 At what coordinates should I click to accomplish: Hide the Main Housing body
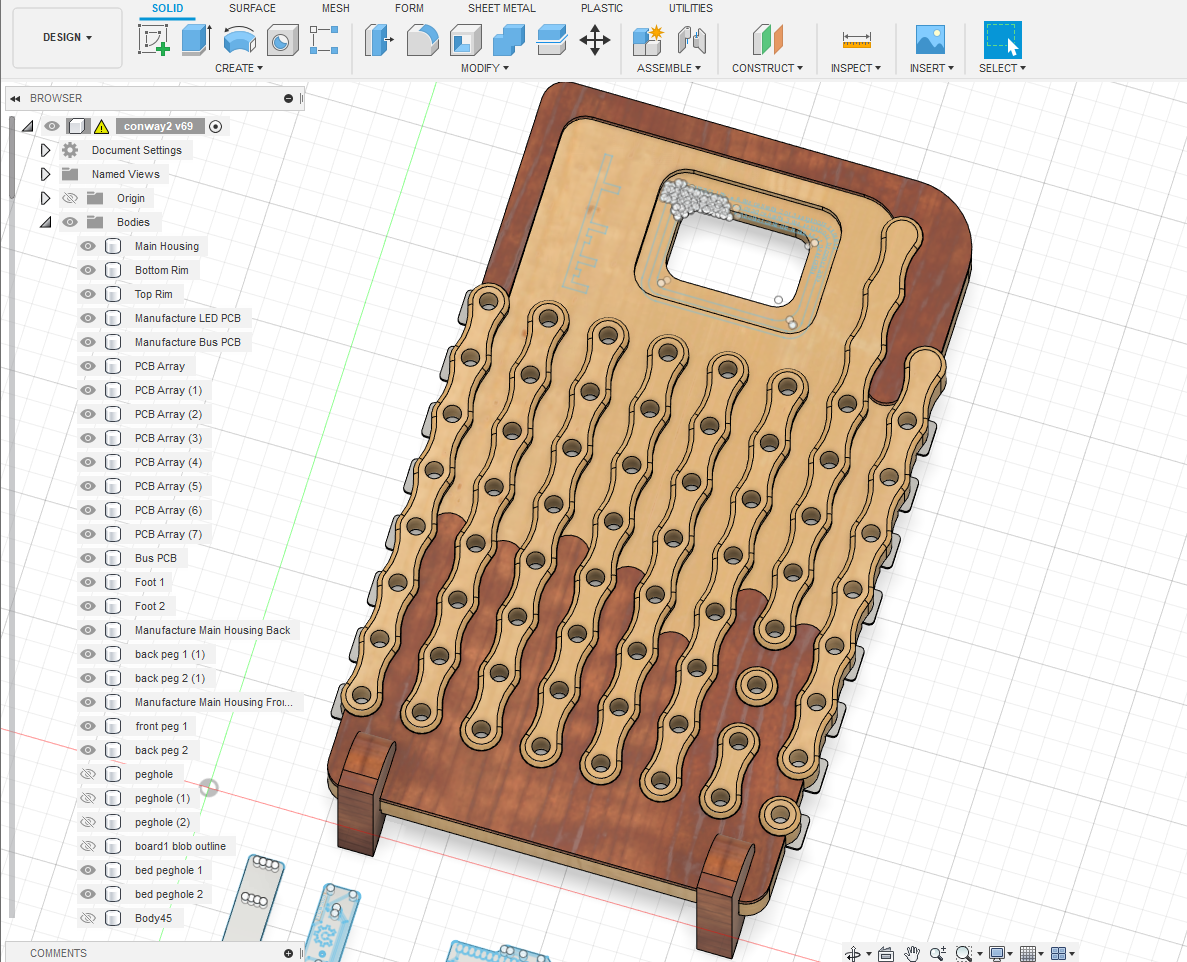pos(88,246)
